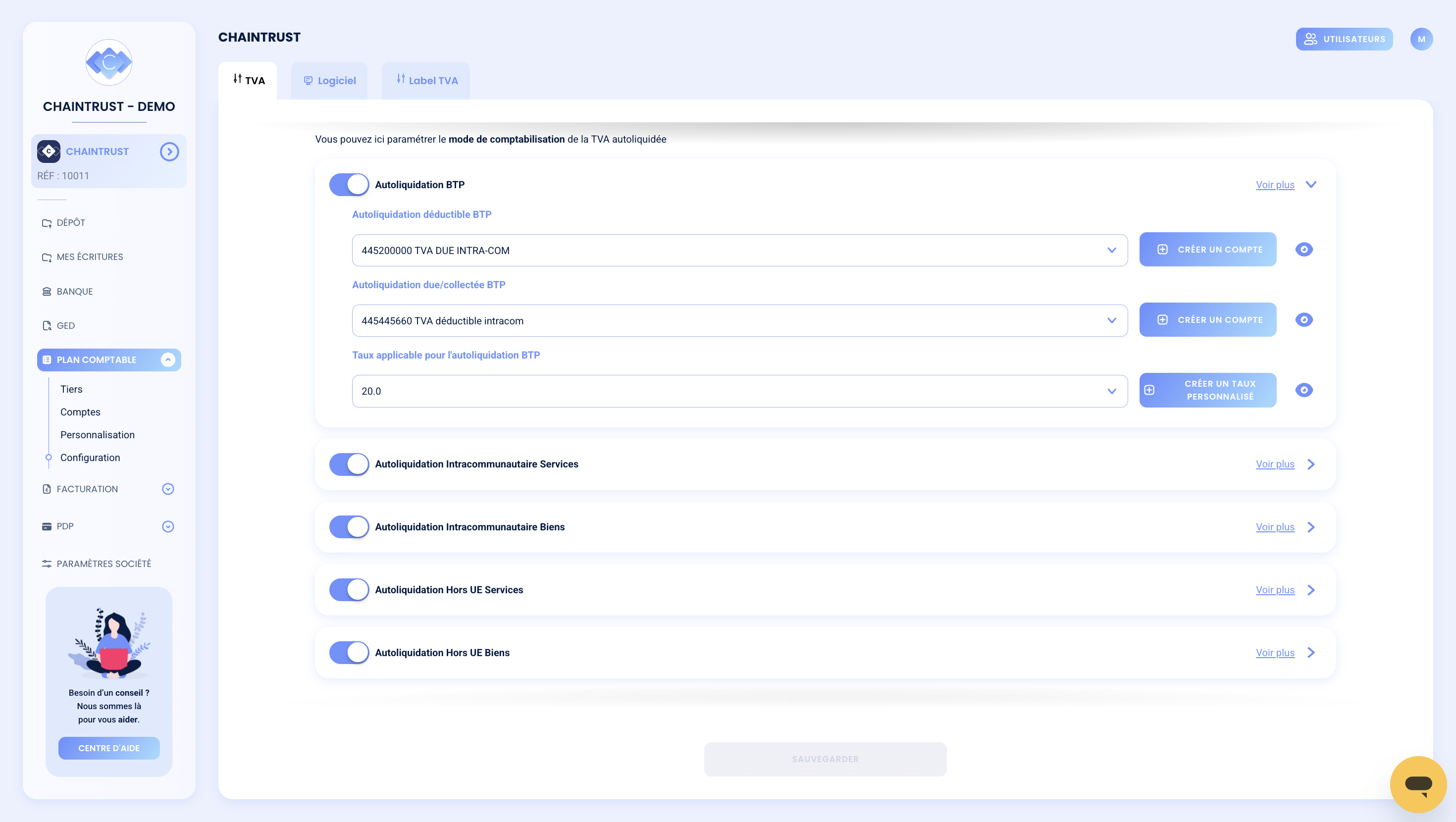Toggle Autoliquidation BTP switch

point(349,185)
